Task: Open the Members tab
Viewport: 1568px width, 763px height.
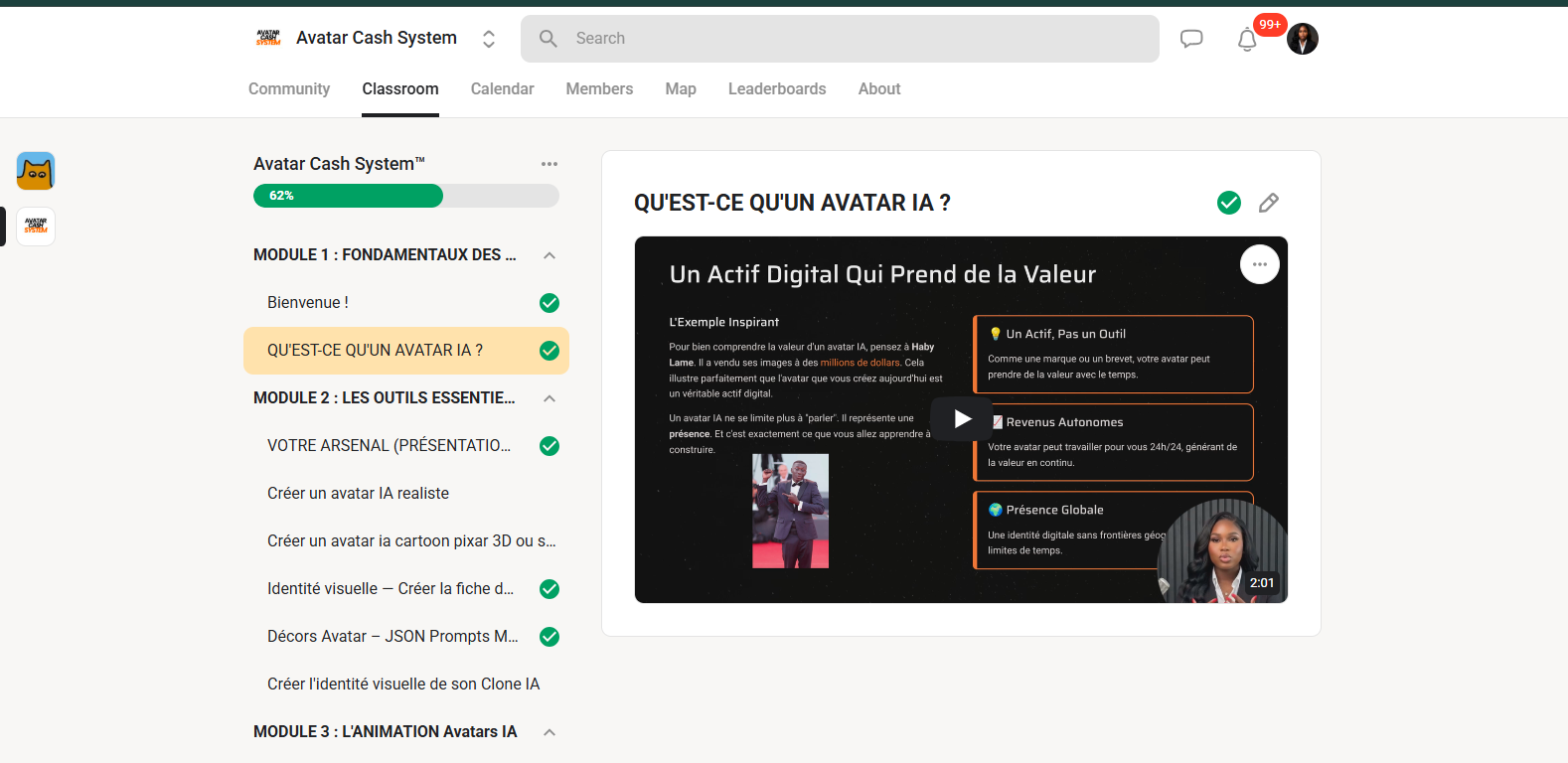Action: pos(599,88)
